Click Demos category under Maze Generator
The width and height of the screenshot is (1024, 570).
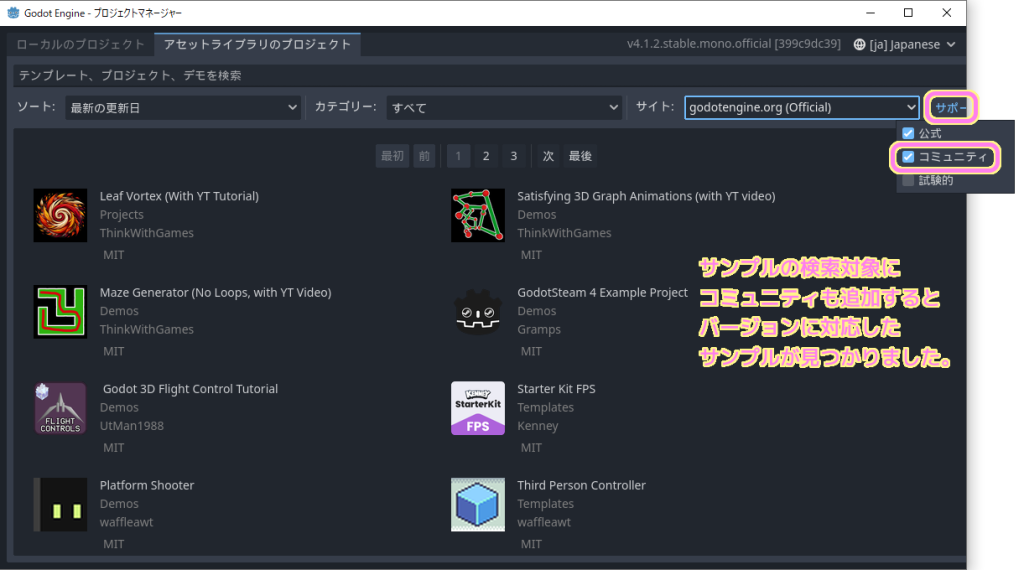point(119,311)
